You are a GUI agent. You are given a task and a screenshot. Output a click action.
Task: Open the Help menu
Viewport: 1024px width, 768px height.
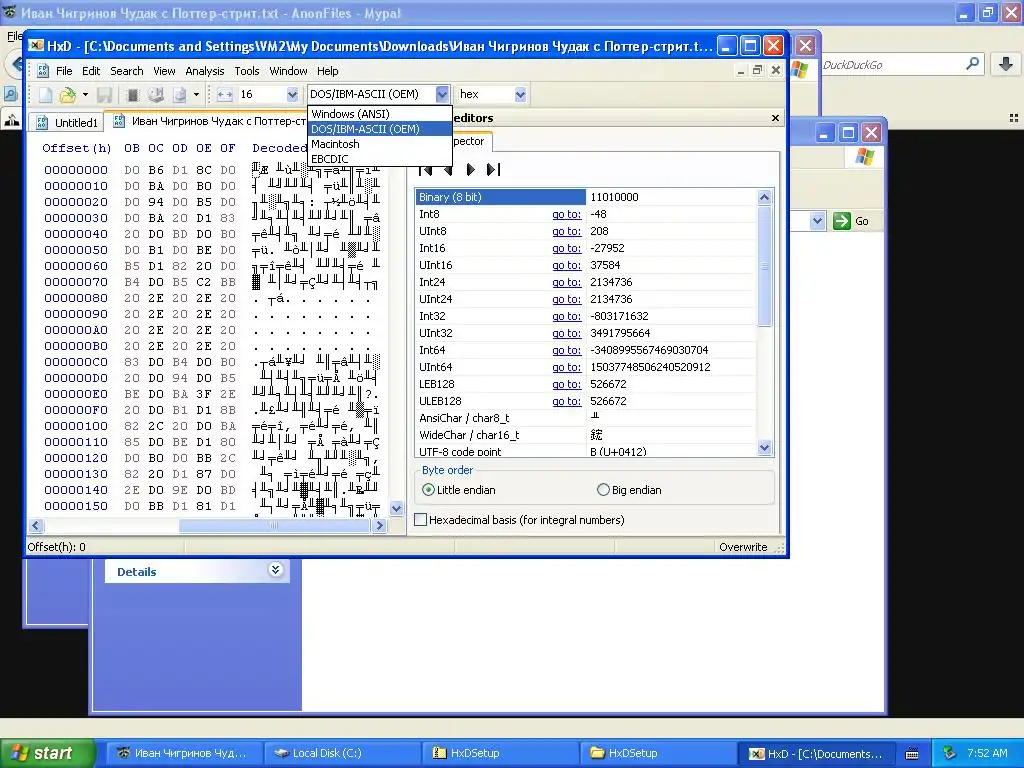[x=328, y=71]
